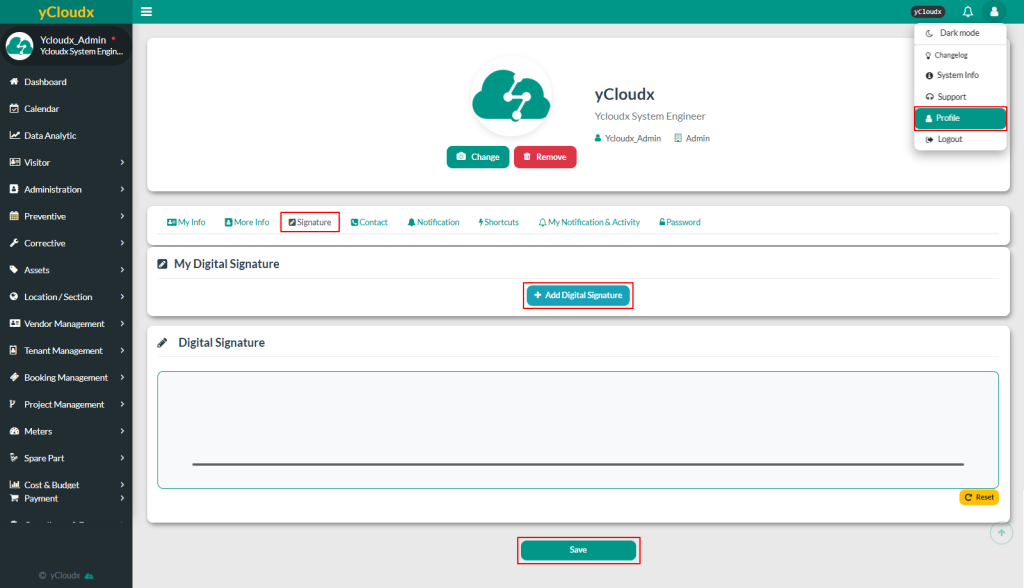Screen dimensions: 1024x588
Task: Click the user account icon in header
Action: coord(994,12)
